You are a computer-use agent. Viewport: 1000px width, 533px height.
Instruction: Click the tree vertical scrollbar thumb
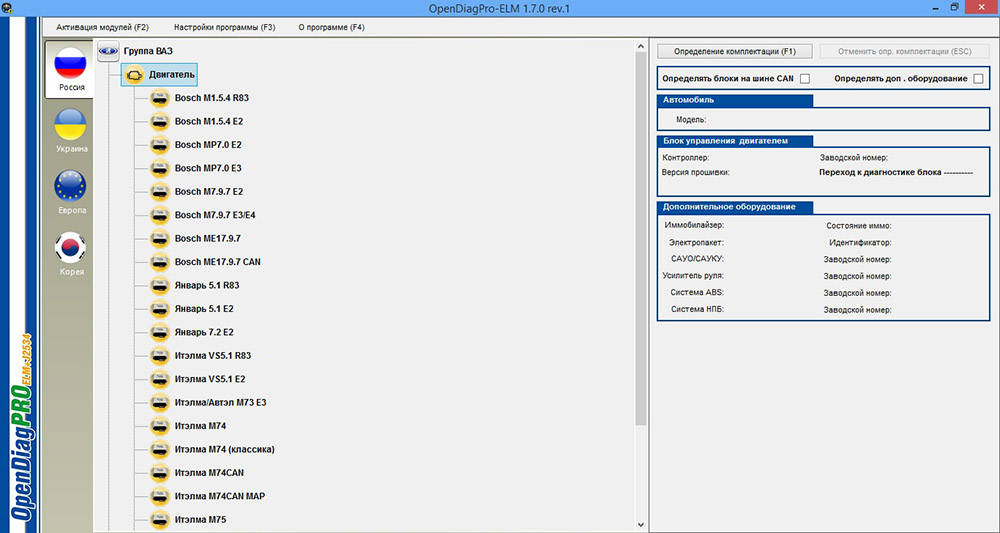tap(641, 239)
